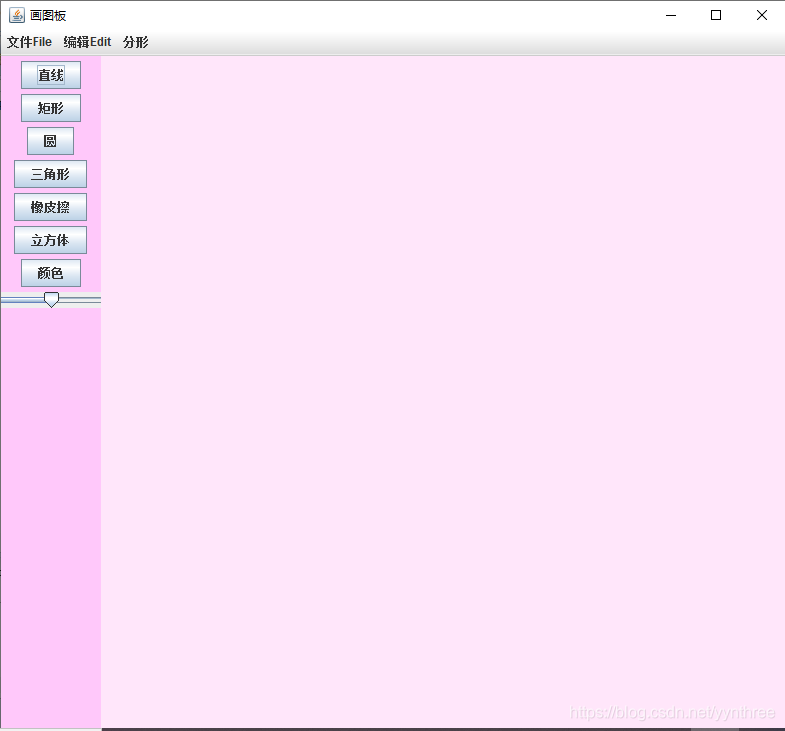Select the 直线 line tool button

tap(51, 75)
